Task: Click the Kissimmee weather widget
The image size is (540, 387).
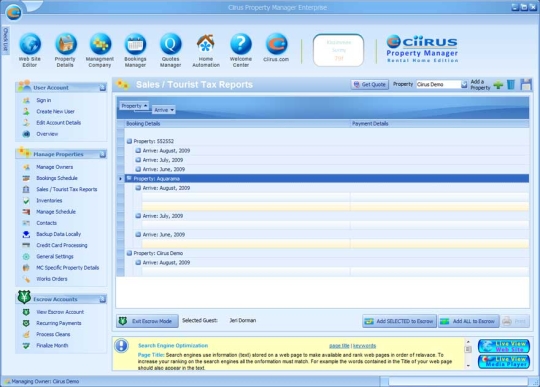Action: point(338,50)
